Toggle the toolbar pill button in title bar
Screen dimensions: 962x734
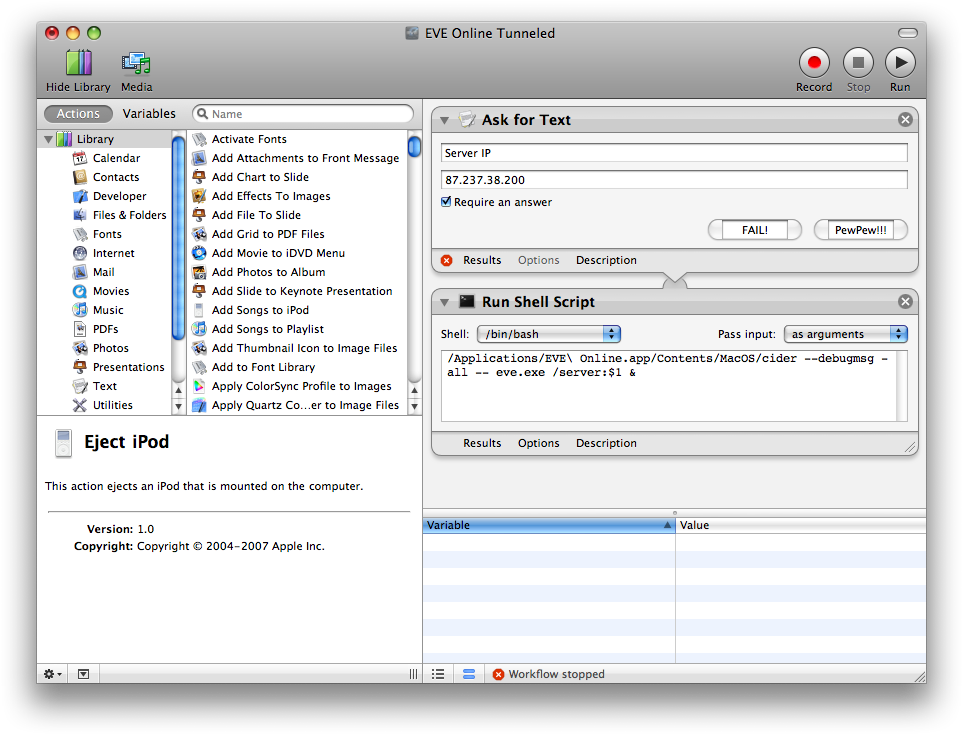point(907,33)
